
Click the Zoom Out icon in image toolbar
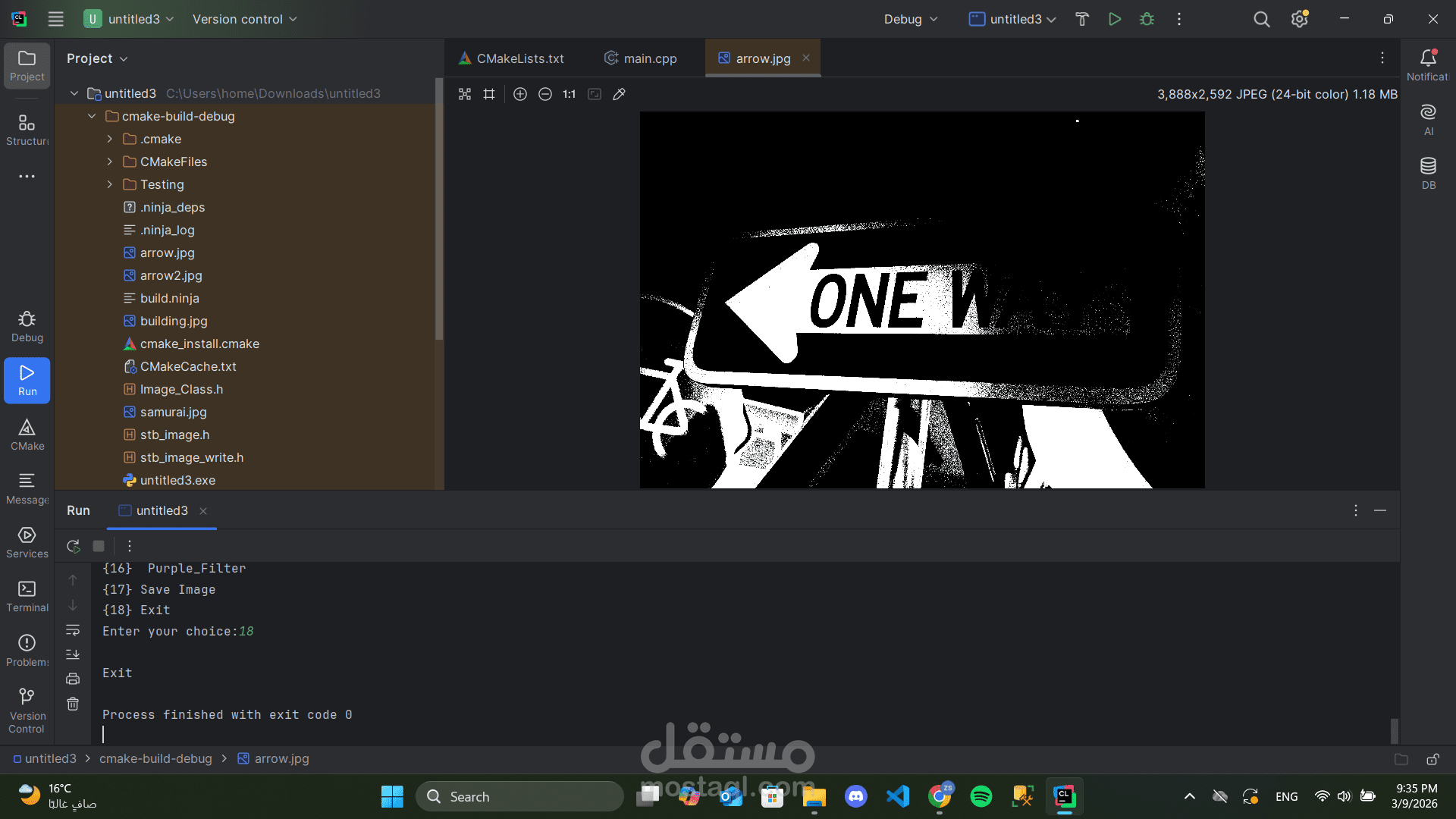[545, 94]
